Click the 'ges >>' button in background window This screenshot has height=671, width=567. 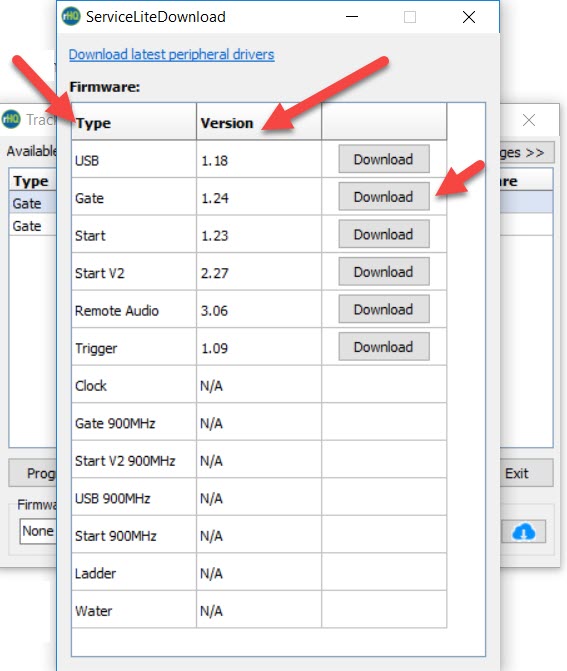coord(527,152)
